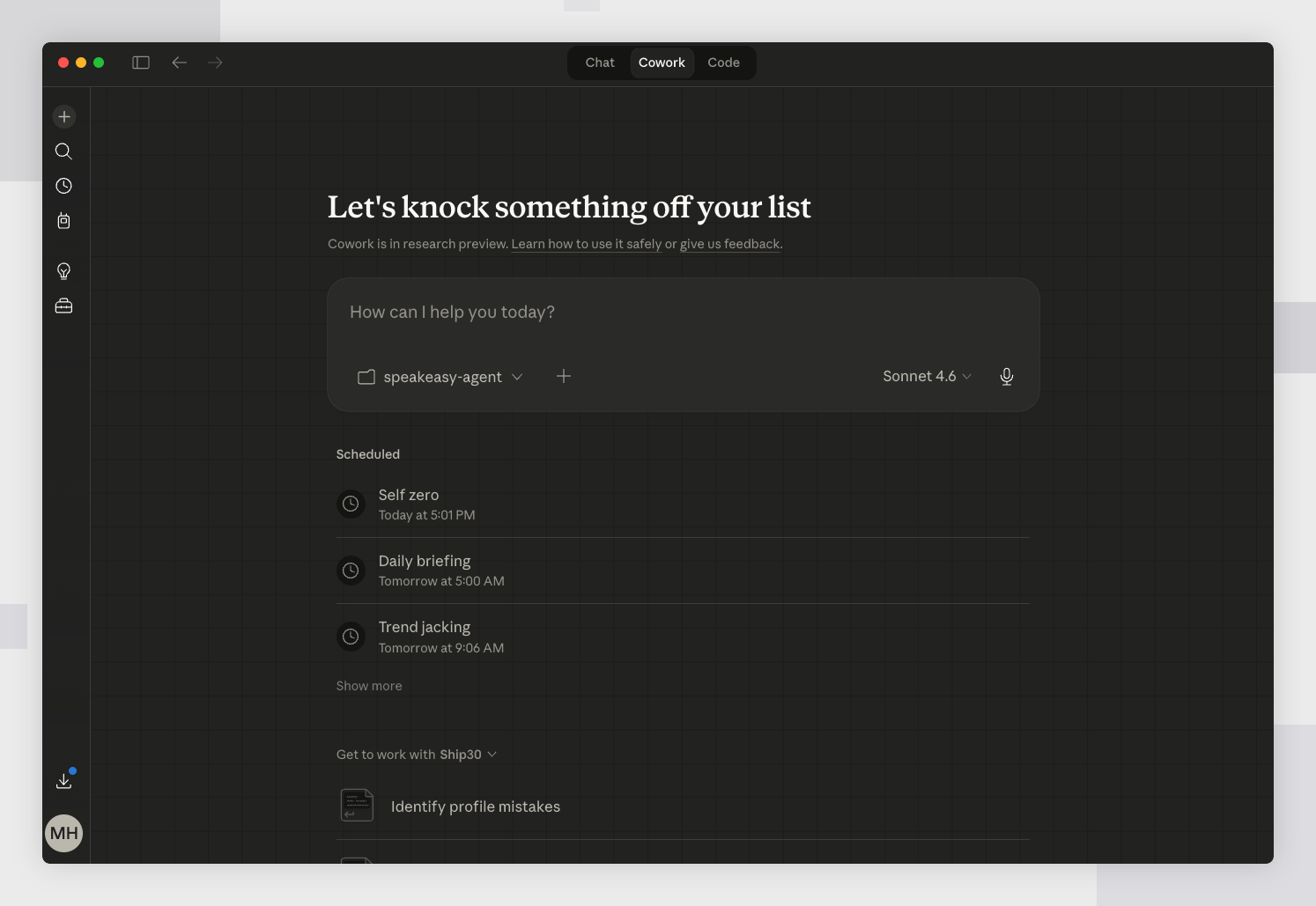The width and height of the screenshot is (1316, 906).
Task: Click the plus attachment icon in prompt box
Action: [564, 377]
